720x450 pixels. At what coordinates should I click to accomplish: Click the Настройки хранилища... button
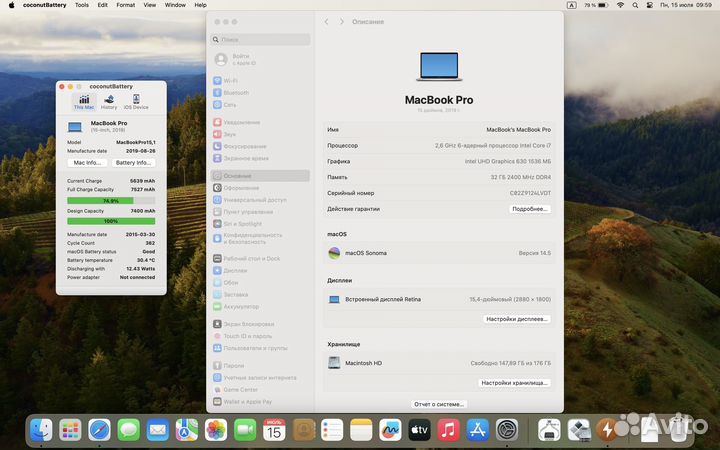[514, 382]
